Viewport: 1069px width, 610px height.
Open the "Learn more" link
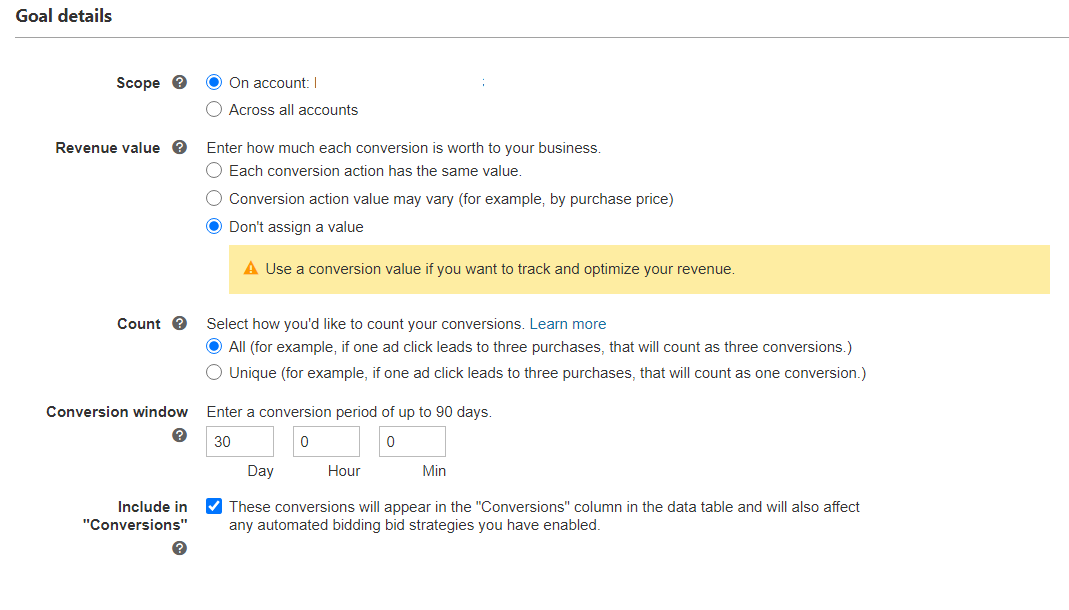point(567,323)
